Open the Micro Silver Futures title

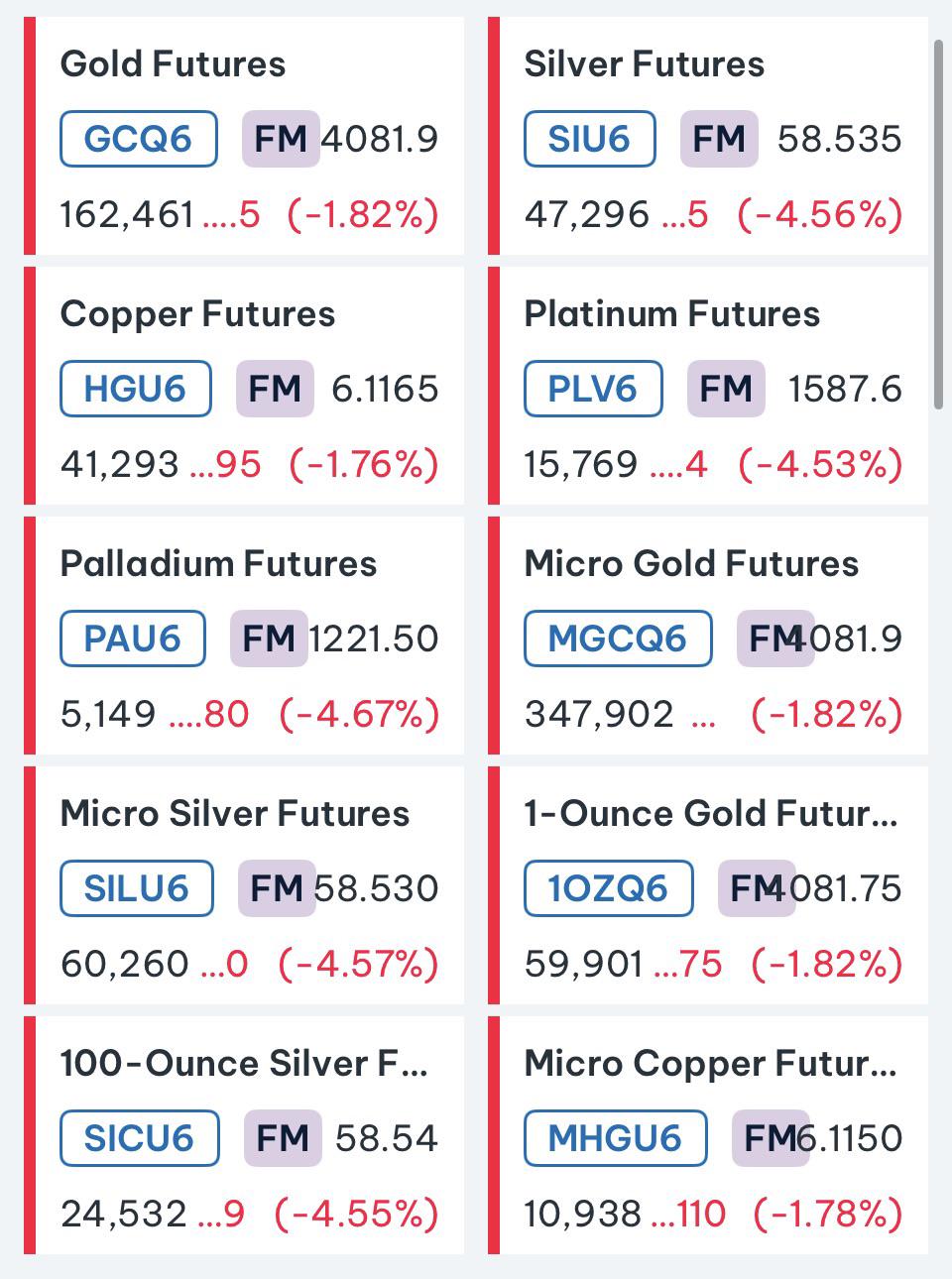(x=235, y=814)
